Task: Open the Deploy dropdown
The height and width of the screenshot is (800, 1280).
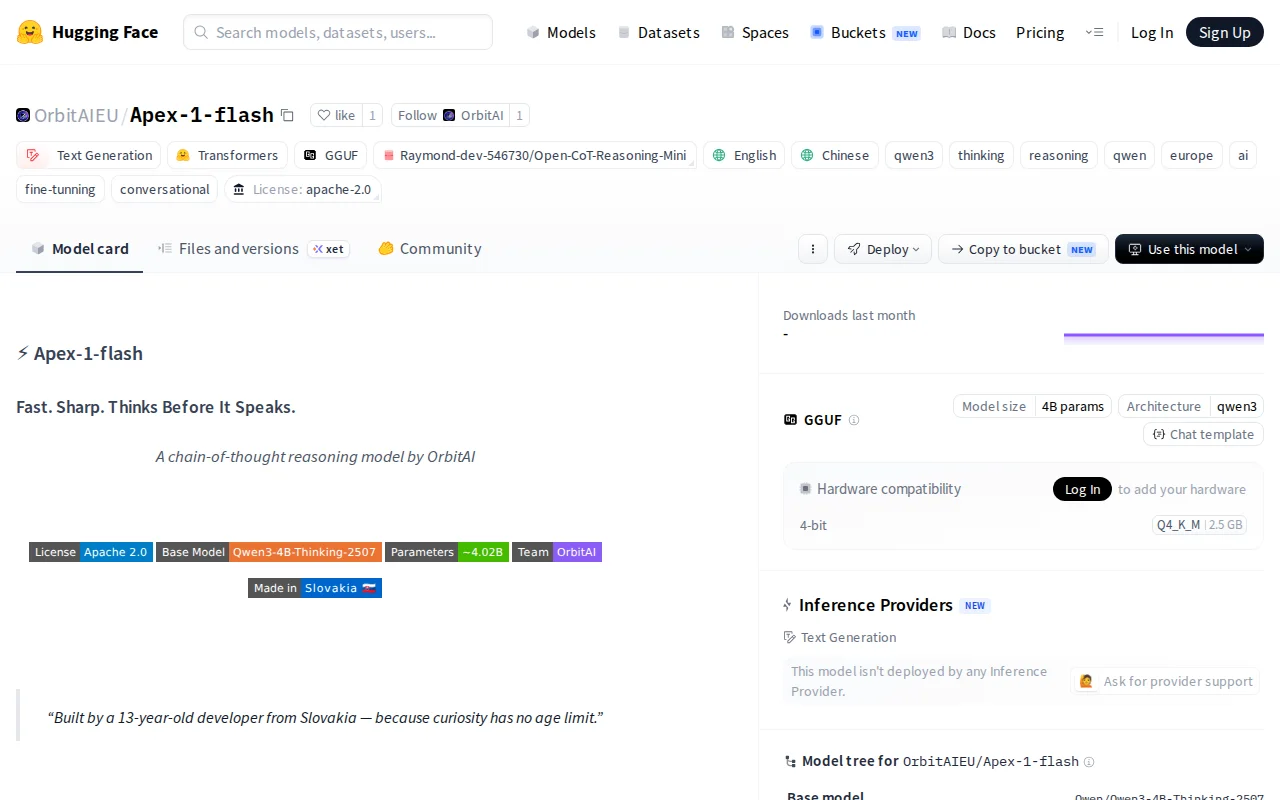Action: pos(883,249)
